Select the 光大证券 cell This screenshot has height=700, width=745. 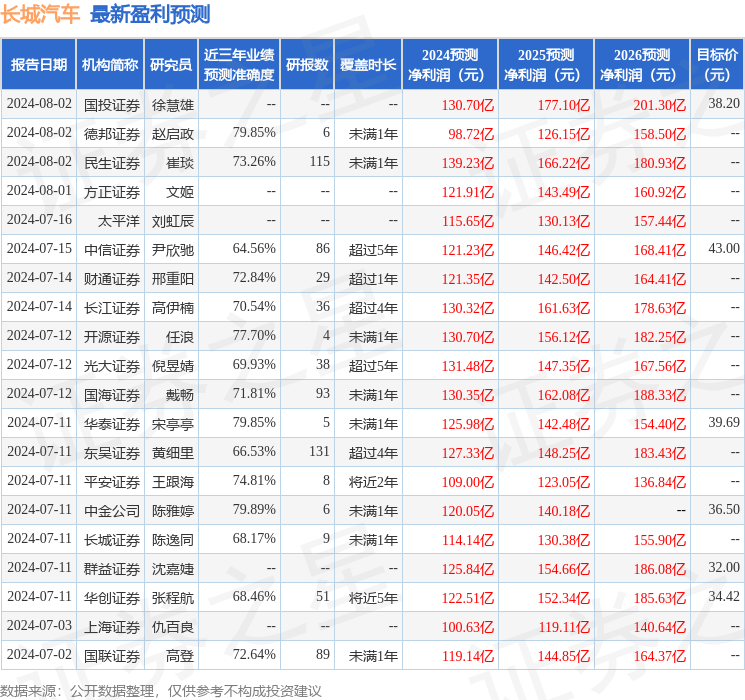112,366
